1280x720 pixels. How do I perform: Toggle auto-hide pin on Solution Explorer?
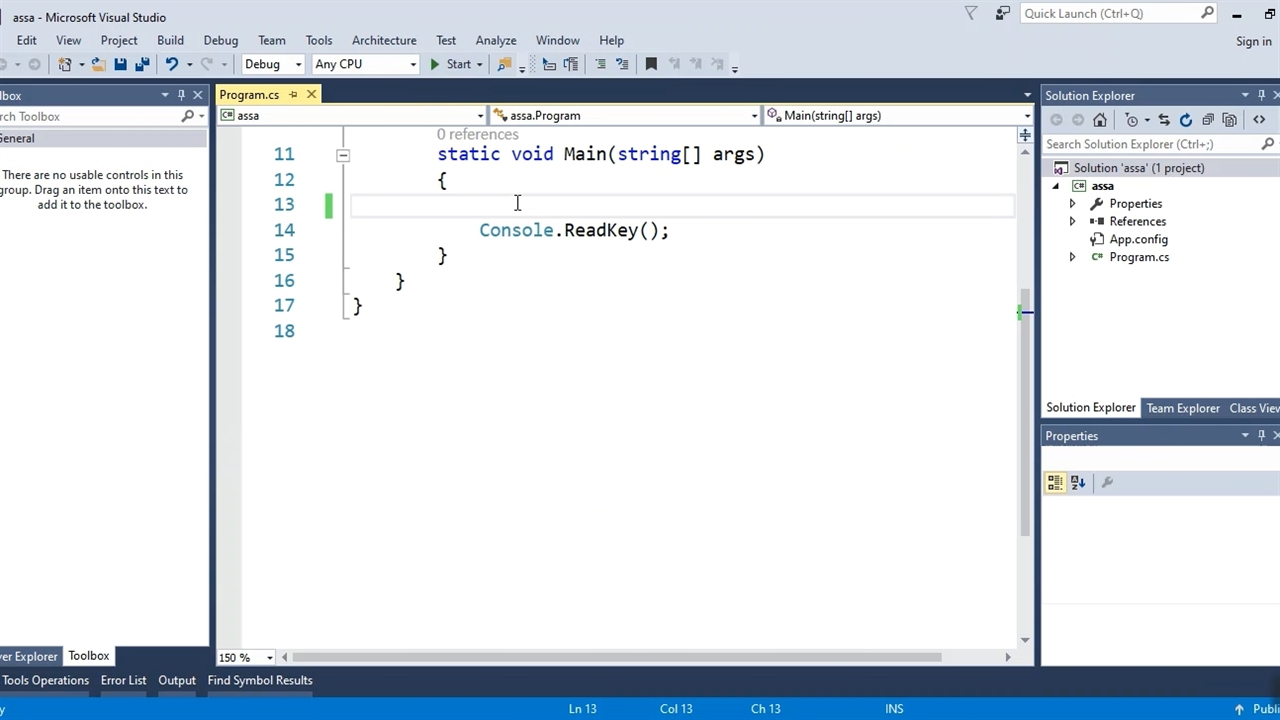point(1261,96)
